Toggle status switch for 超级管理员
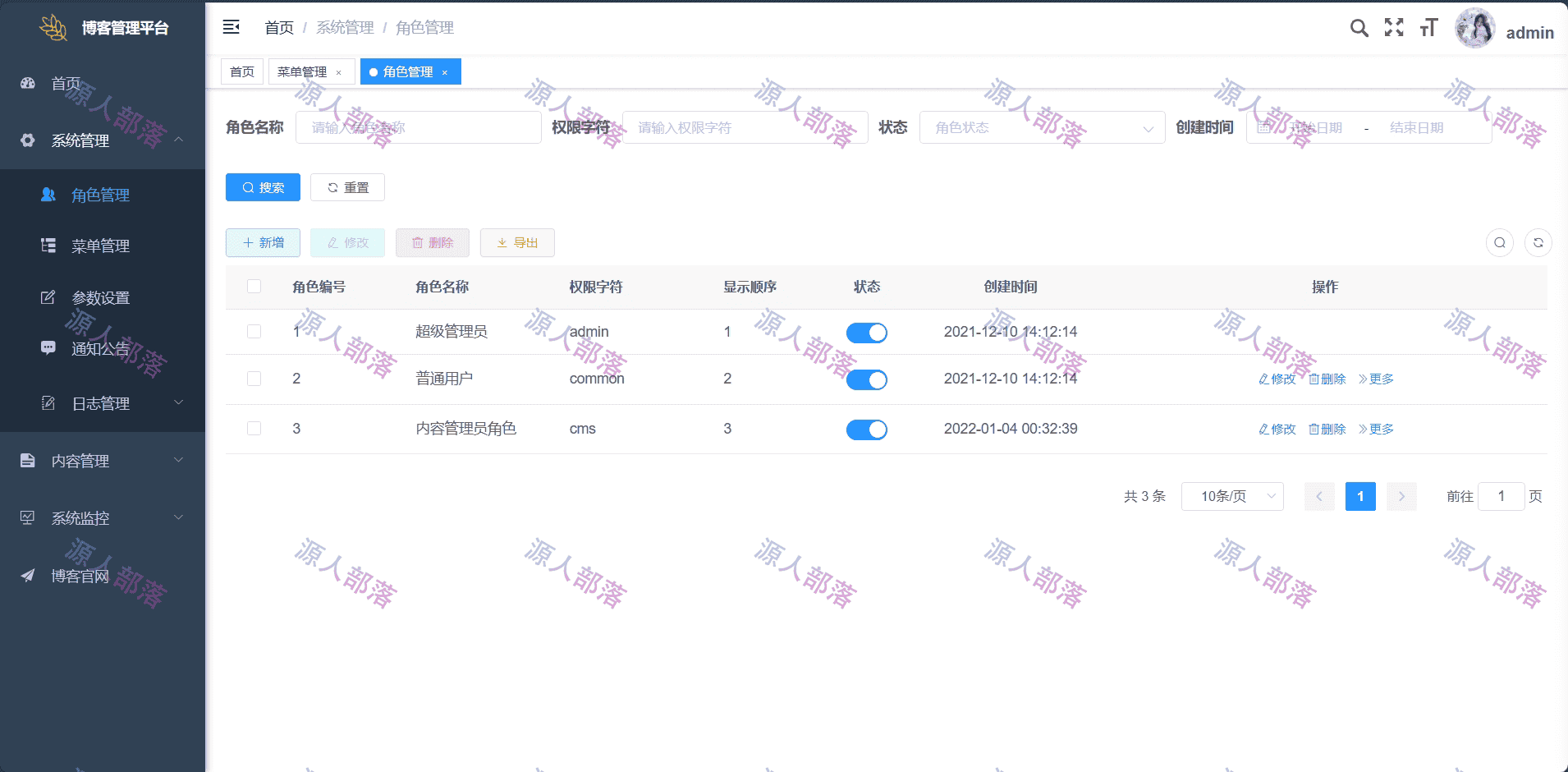 (x=867, y=333)
